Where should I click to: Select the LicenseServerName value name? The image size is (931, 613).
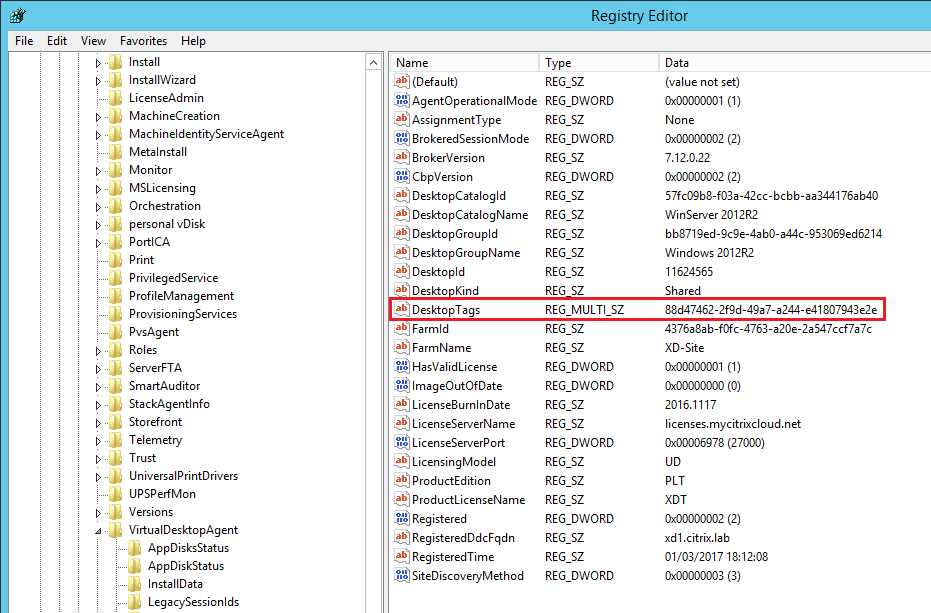point(464,424)
